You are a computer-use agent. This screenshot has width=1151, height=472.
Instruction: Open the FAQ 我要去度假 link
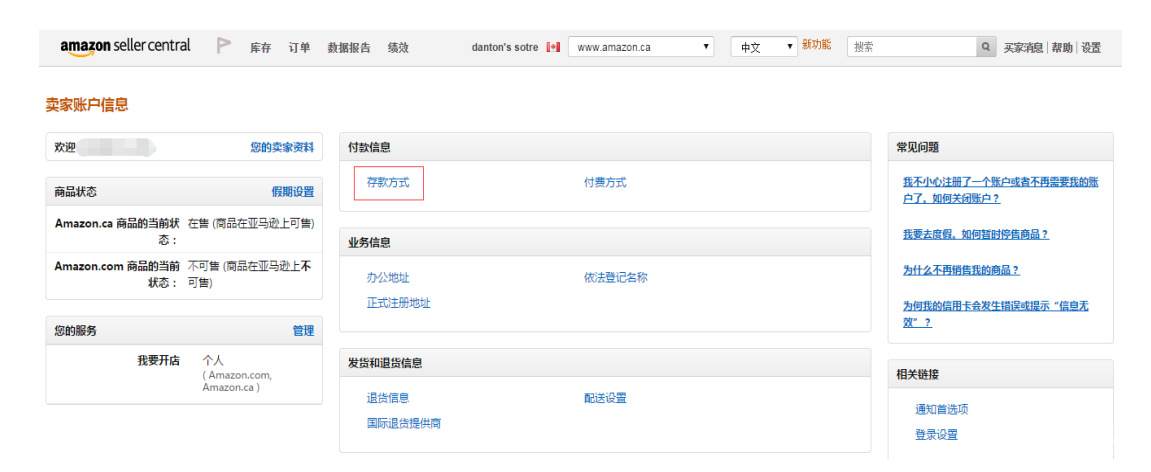coord(976,234)
